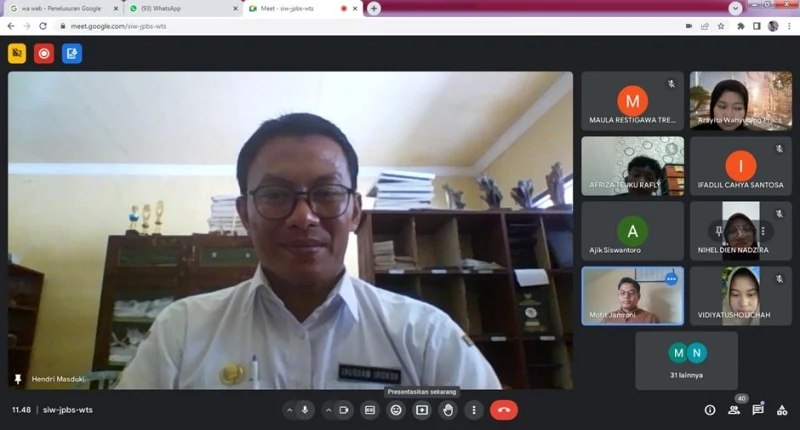
Task: Click camera permission icon in address bar
Action: pos(689,26)
